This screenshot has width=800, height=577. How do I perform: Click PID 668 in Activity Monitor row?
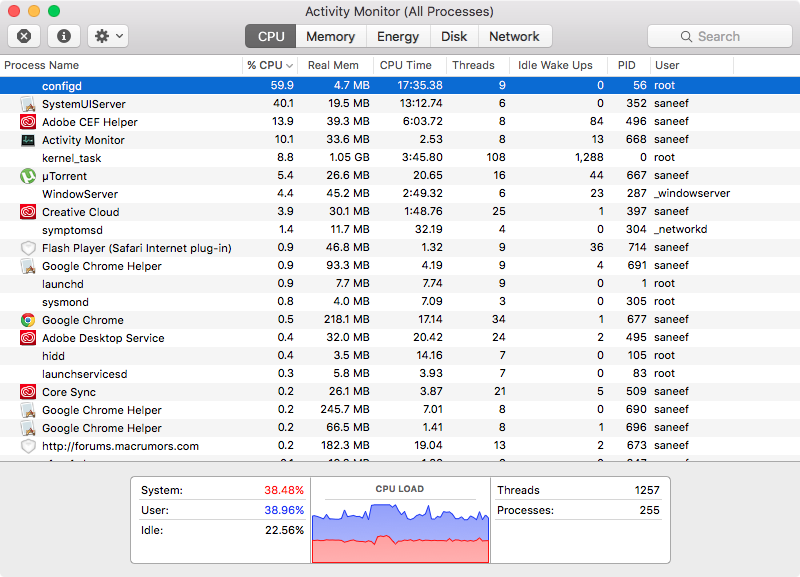[x=636, y=139]
